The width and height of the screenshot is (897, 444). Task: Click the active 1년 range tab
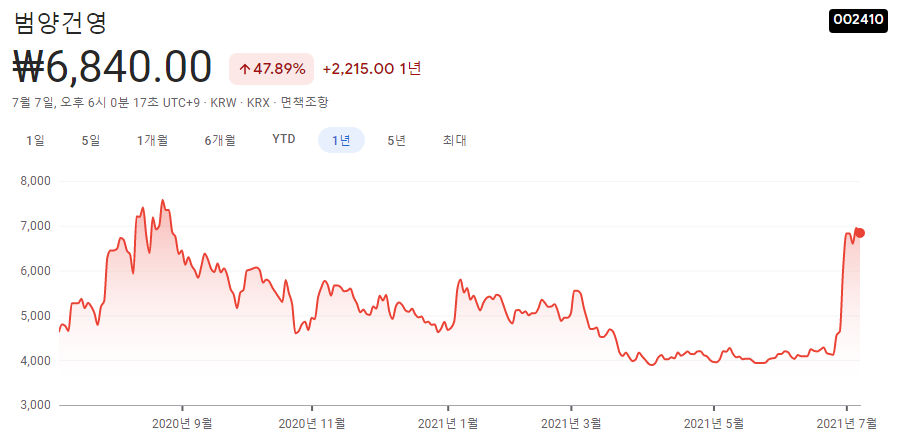click(x=341, y=140)
